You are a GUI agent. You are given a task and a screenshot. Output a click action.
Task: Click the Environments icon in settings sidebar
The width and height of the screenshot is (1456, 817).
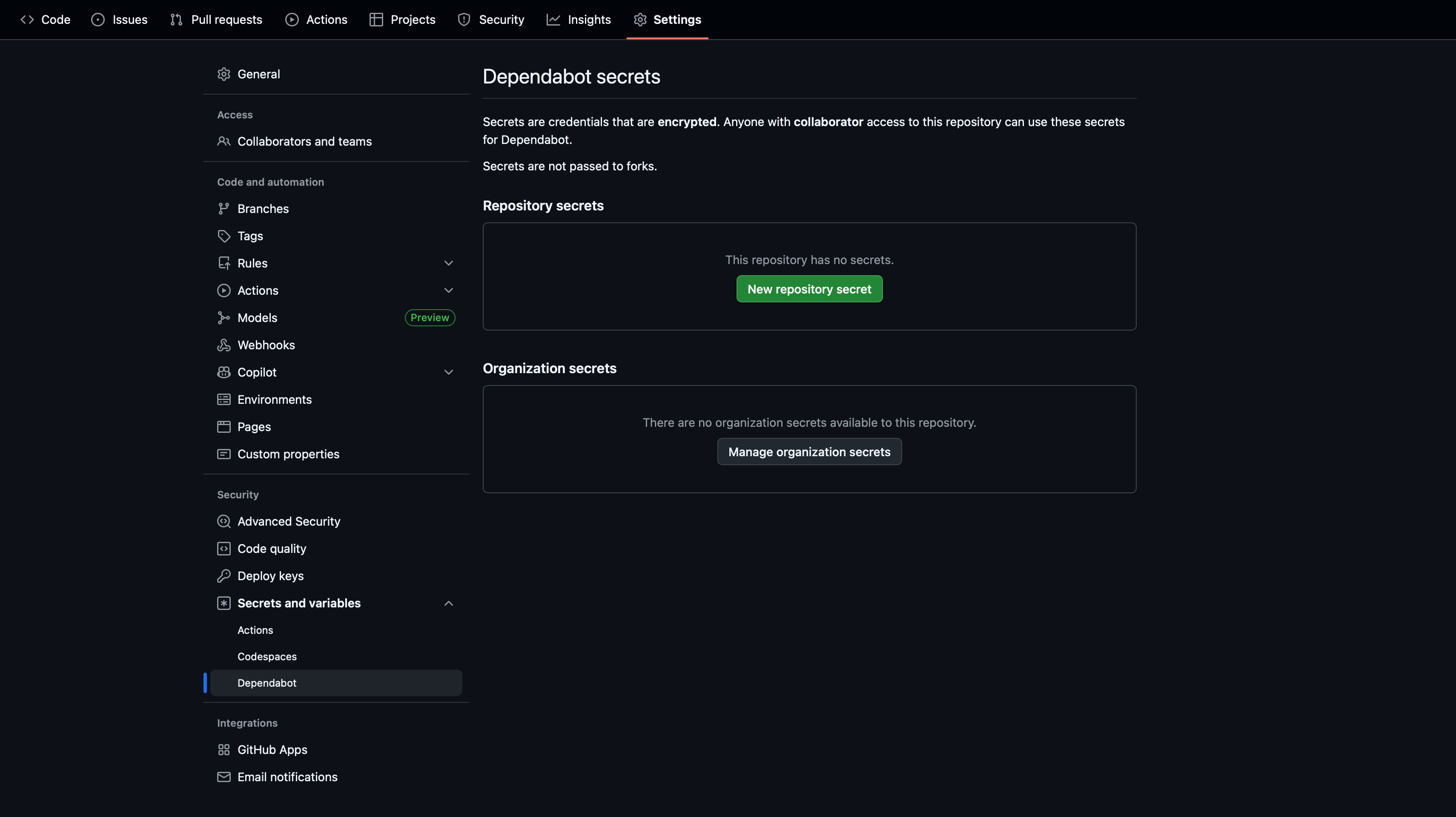pyautogui.click(x=224, y=399)
